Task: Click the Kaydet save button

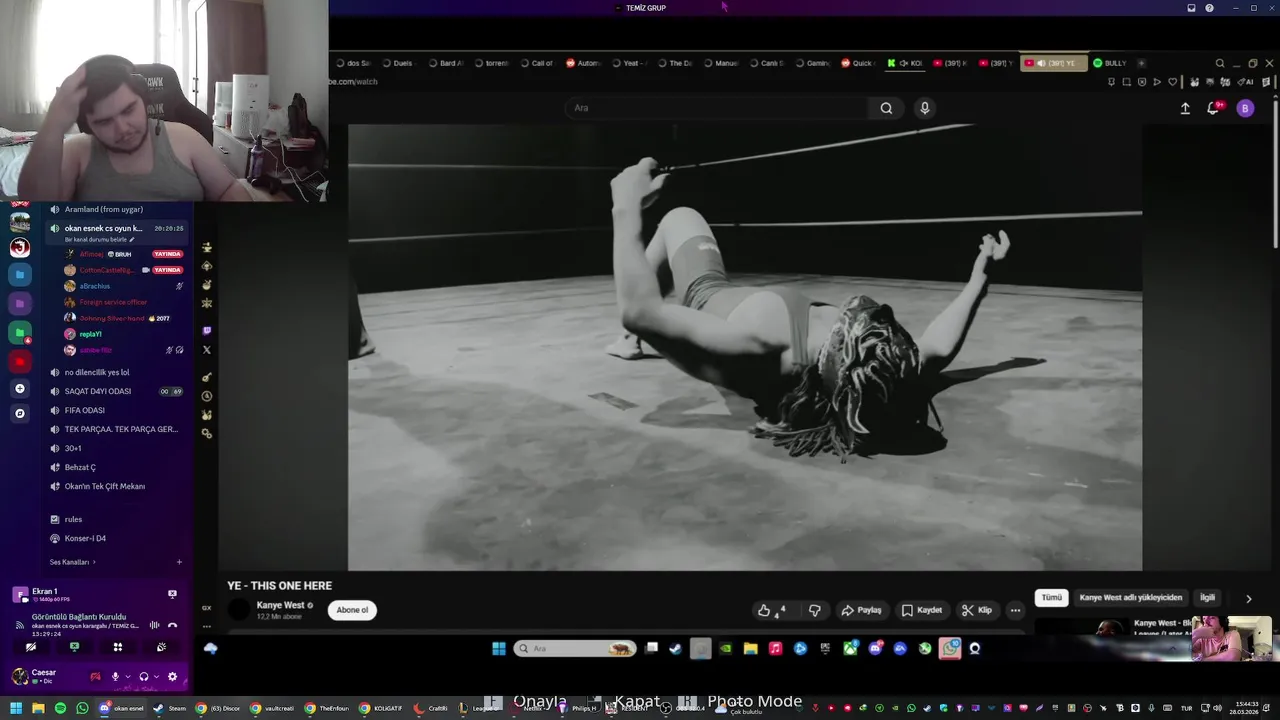Action: click(x=922, y=610)
